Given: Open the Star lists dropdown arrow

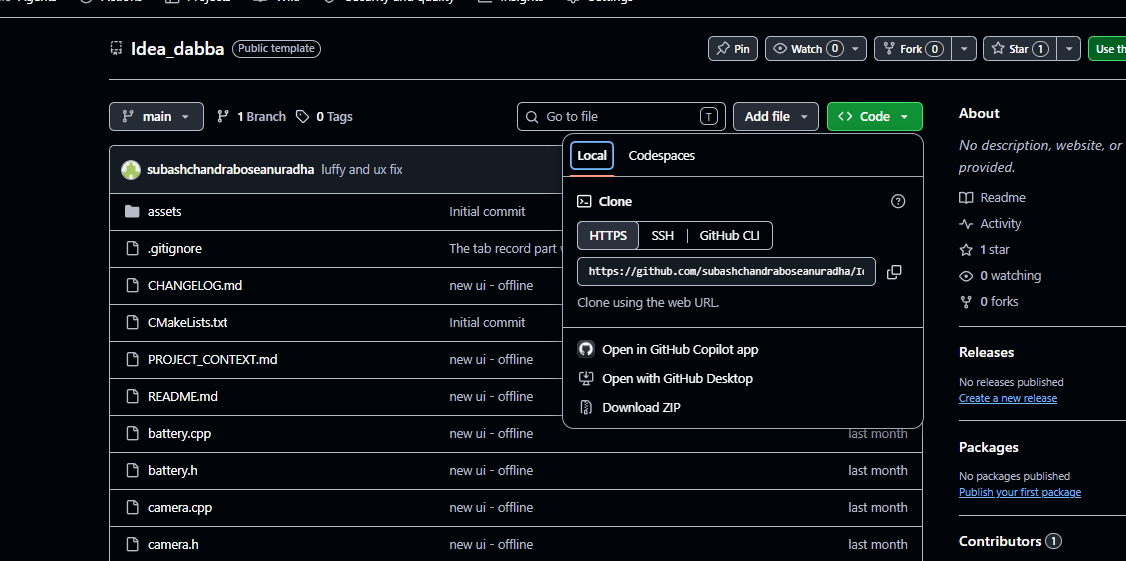Looking at the screenshot, I should click(x=1069, y=49).
